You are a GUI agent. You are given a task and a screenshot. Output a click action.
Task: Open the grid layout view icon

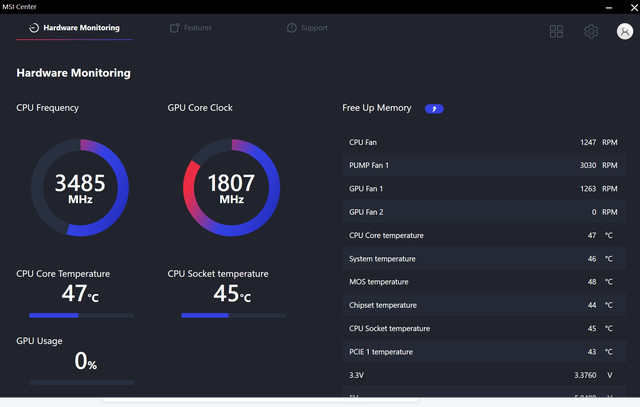(556, 31)
